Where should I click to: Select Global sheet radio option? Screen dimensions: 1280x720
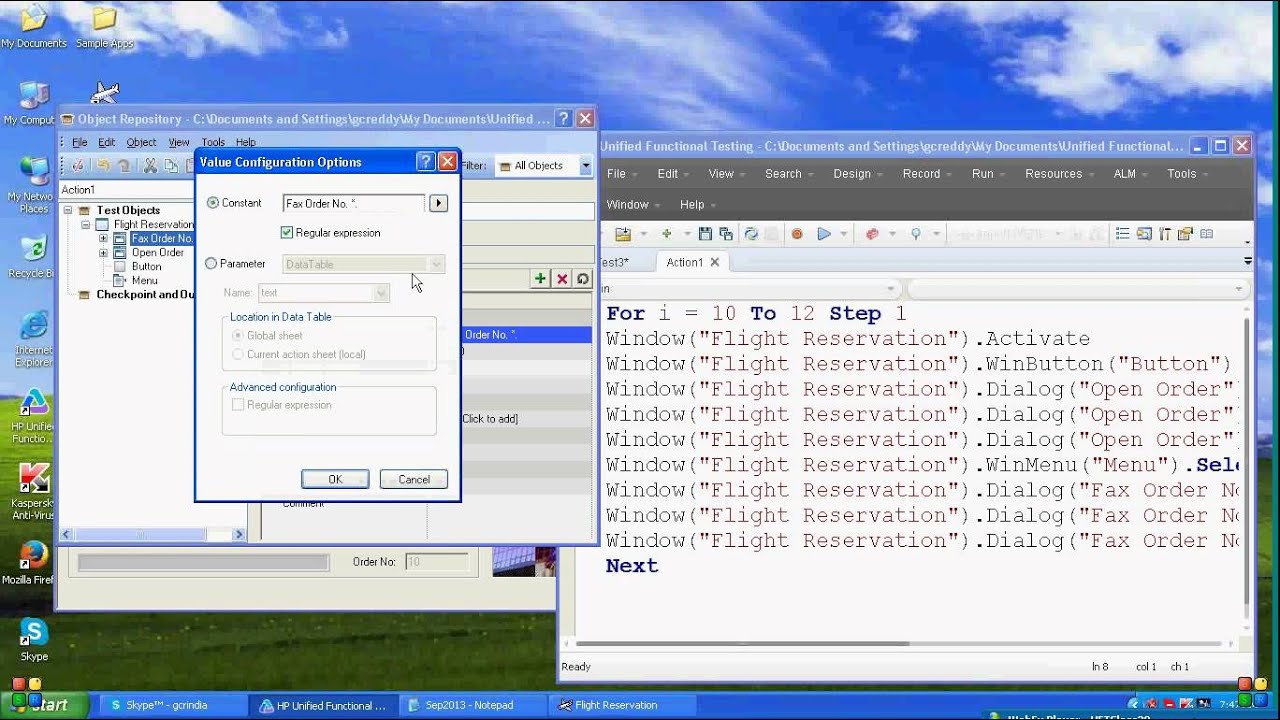pos(237,336)
